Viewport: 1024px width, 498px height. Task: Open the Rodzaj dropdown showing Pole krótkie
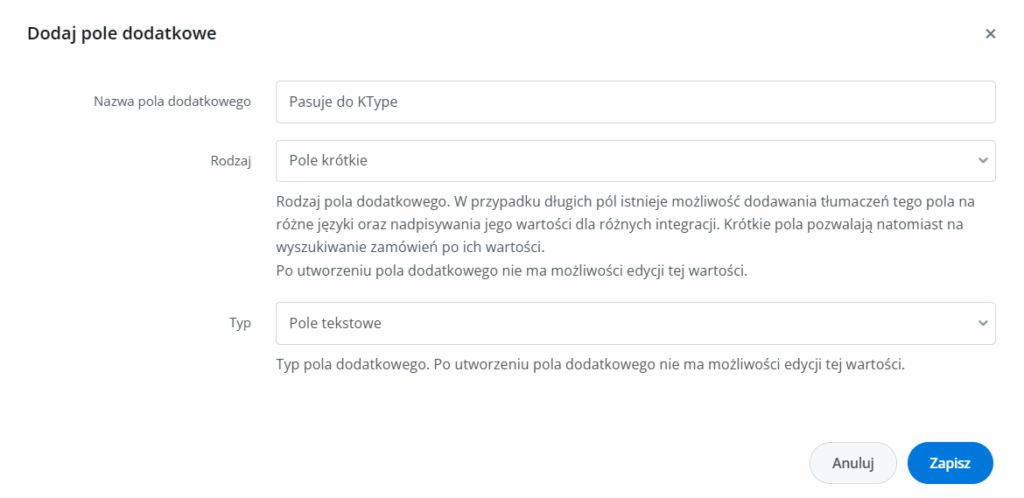[635, 160]
